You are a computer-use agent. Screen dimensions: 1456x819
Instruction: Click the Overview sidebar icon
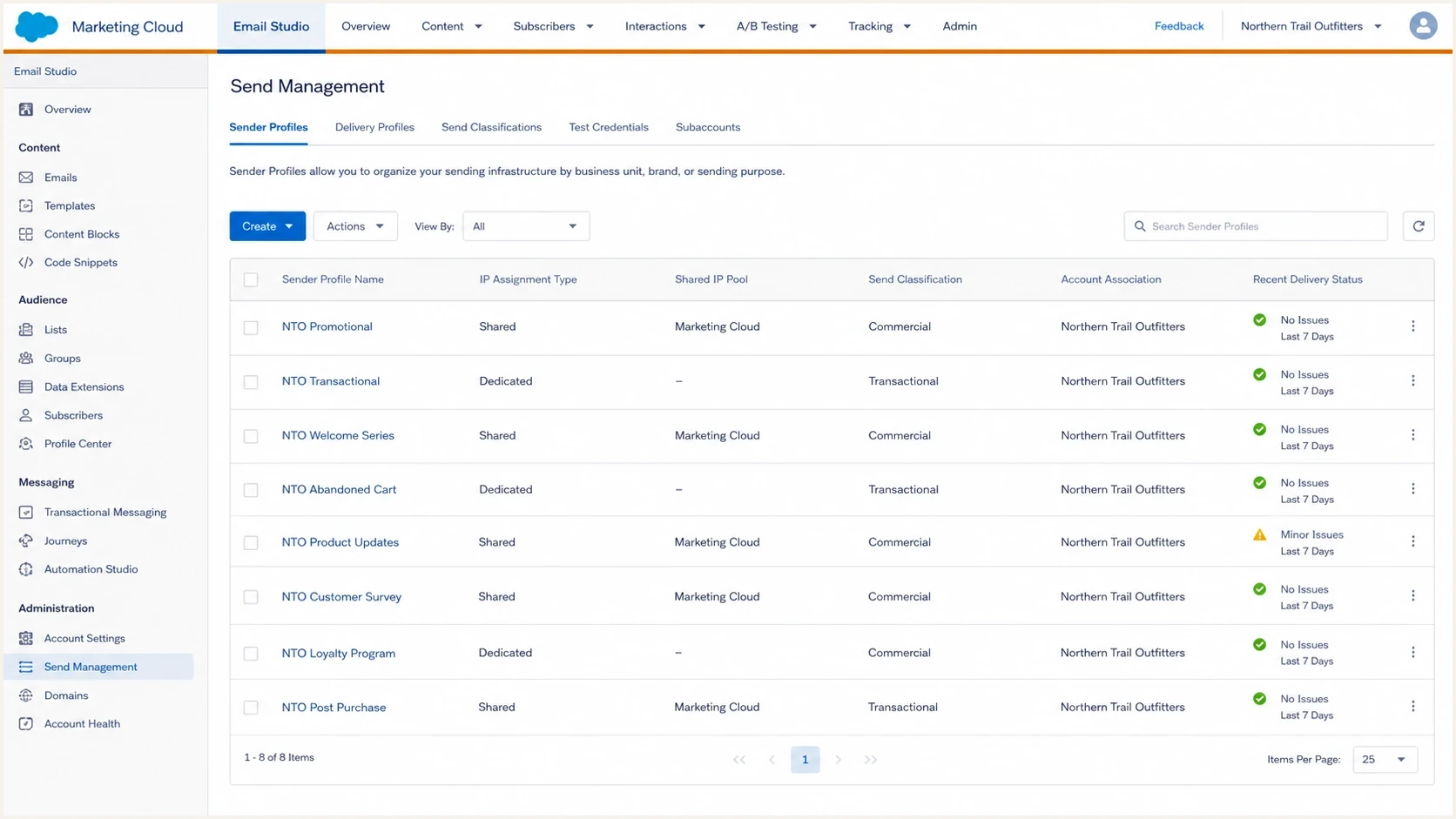(x=26, y=110)
